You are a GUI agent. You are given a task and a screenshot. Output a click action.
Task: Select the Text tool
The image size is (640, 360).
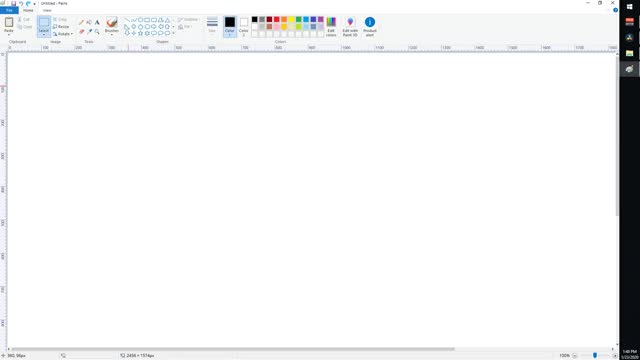tap(97, 22)
